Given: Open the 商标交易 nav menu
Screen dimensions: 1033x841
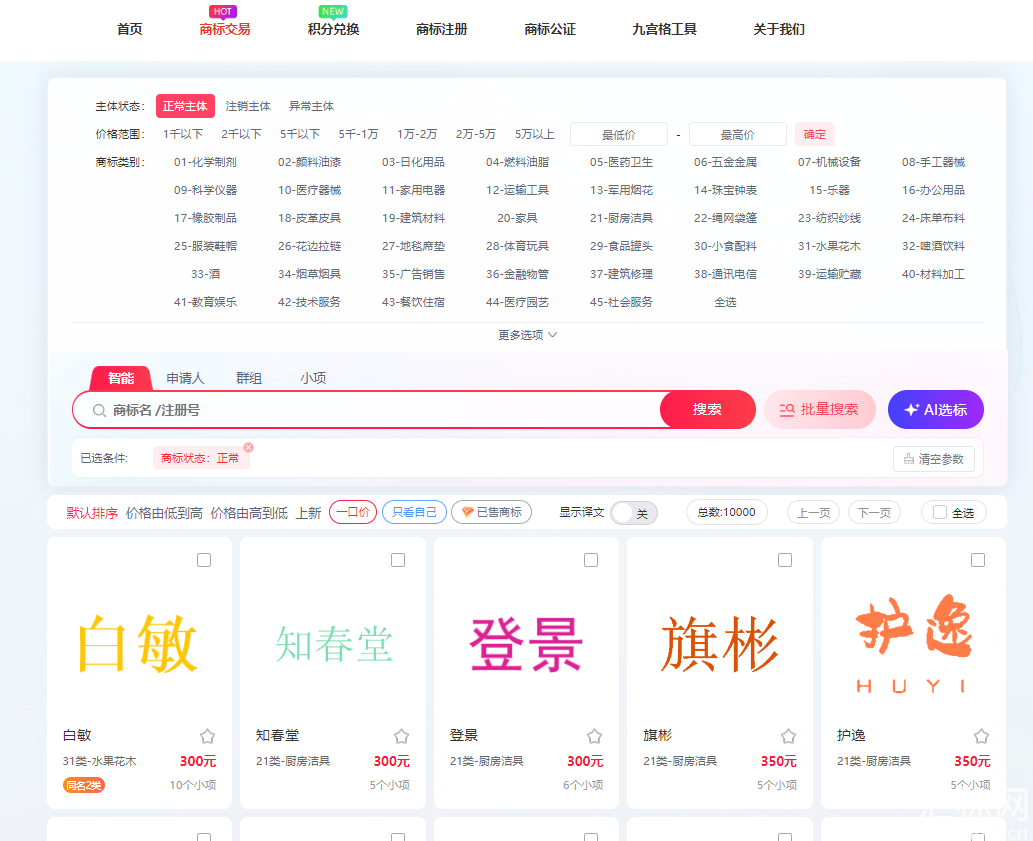Looking at the screenshot, I should [225, 29].
